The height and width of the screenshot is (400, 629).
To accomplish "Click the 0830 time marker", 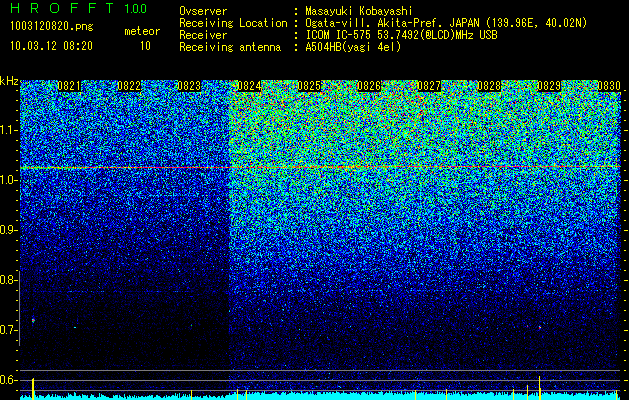I will point(609,86).
